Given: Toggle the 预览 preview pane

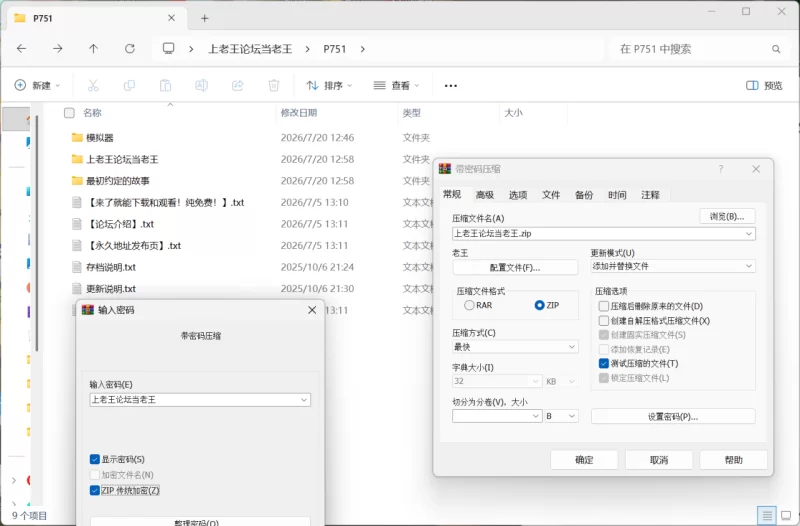Looking at the screenshot, I should (x=764, y=85).
